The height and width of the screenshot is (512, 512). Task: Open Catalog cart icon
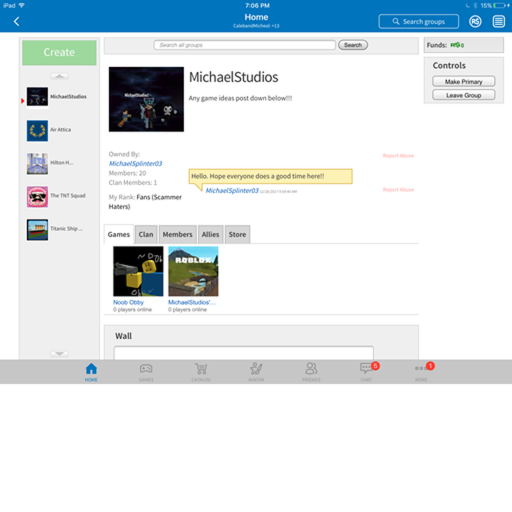[201, 372]
